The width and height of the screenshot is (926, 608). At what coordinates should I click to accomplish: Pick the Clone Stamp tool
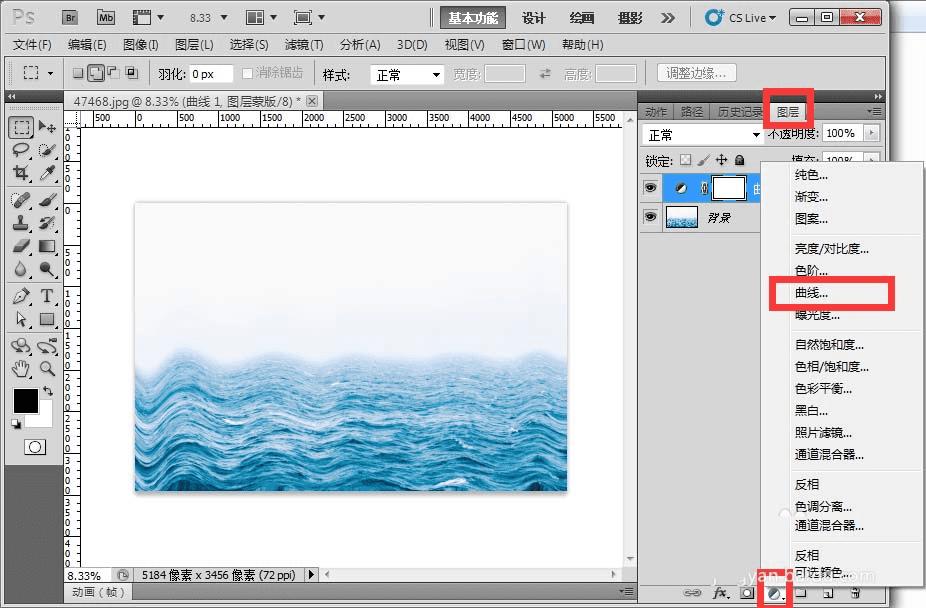(x=20, y=222)
